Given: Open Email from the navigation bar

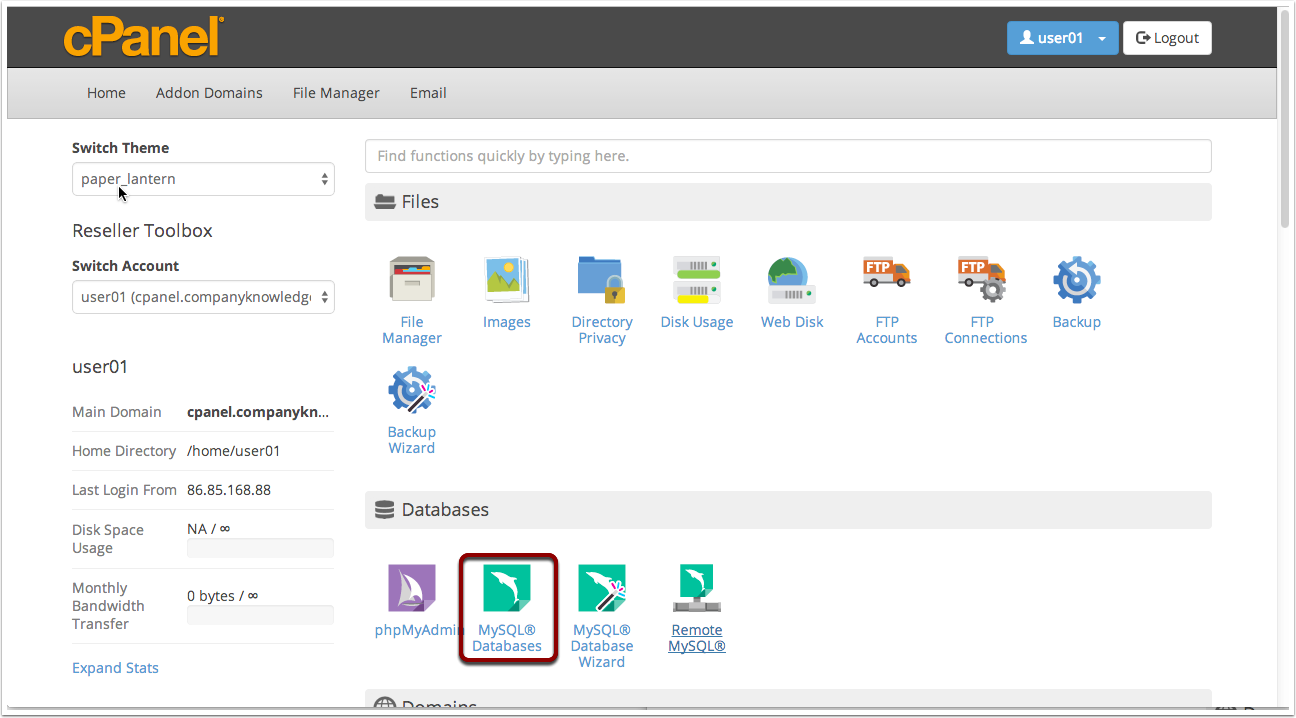Looking at the screenshot, I should click(428, 93).
